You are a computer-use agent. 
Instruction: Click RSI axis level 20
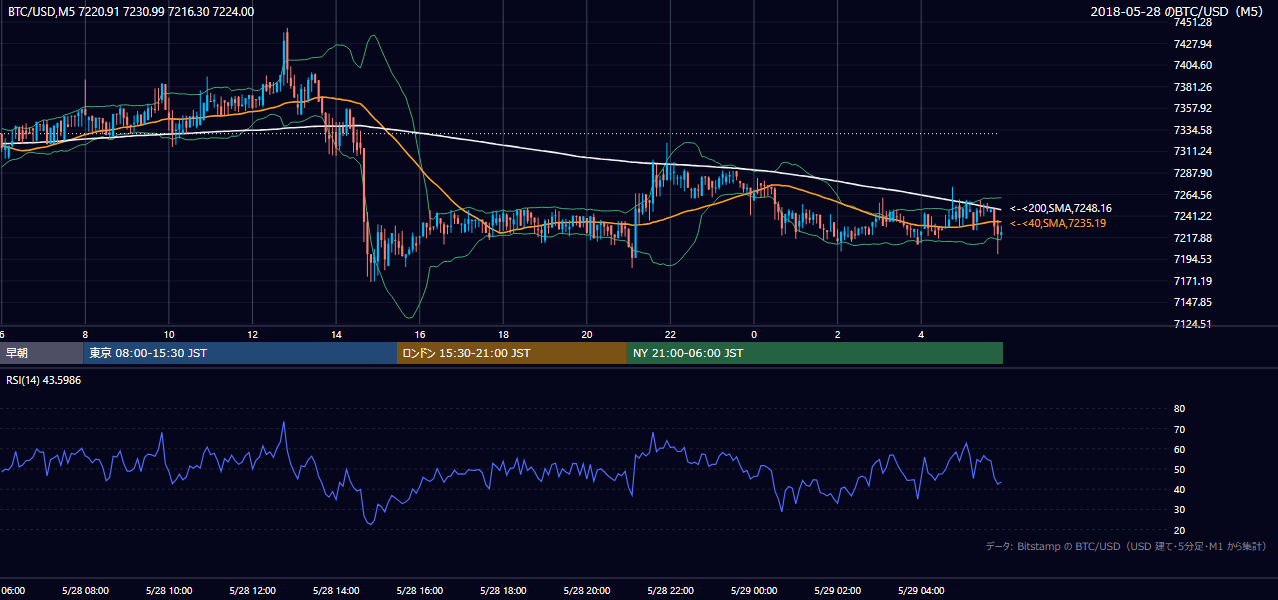1179,530
